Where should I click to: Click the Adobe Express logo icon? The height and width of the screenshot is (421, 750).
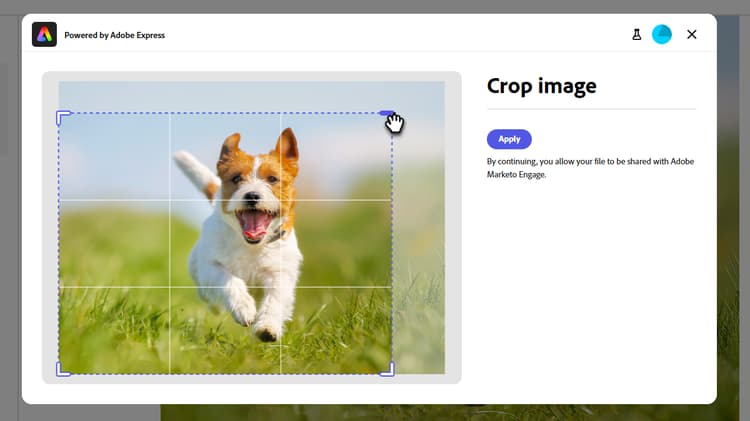pyautogui.click(x=44, y=34)
